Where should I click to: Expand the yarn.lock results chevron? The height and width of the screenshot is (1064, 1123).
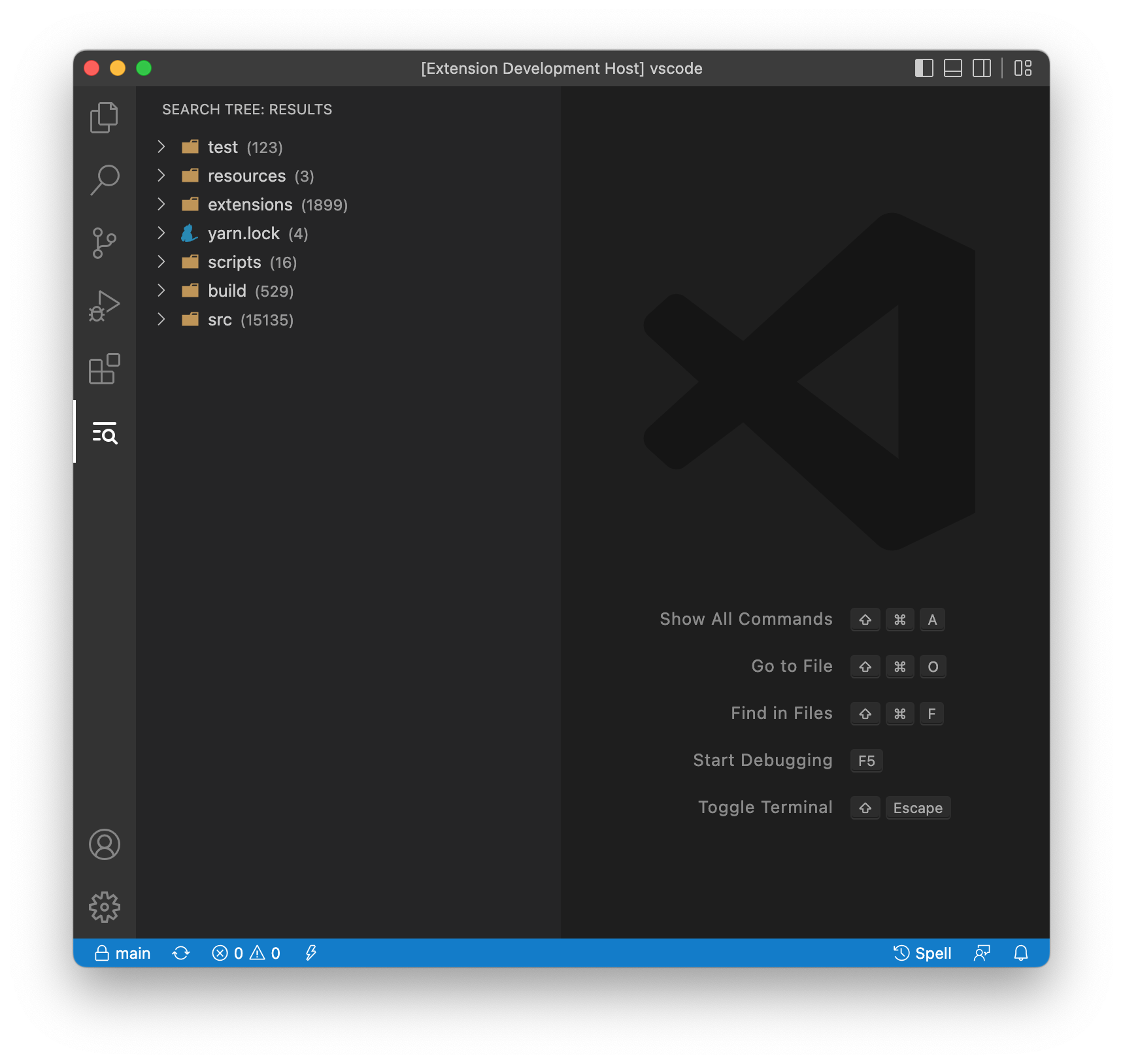click(161, 233)
